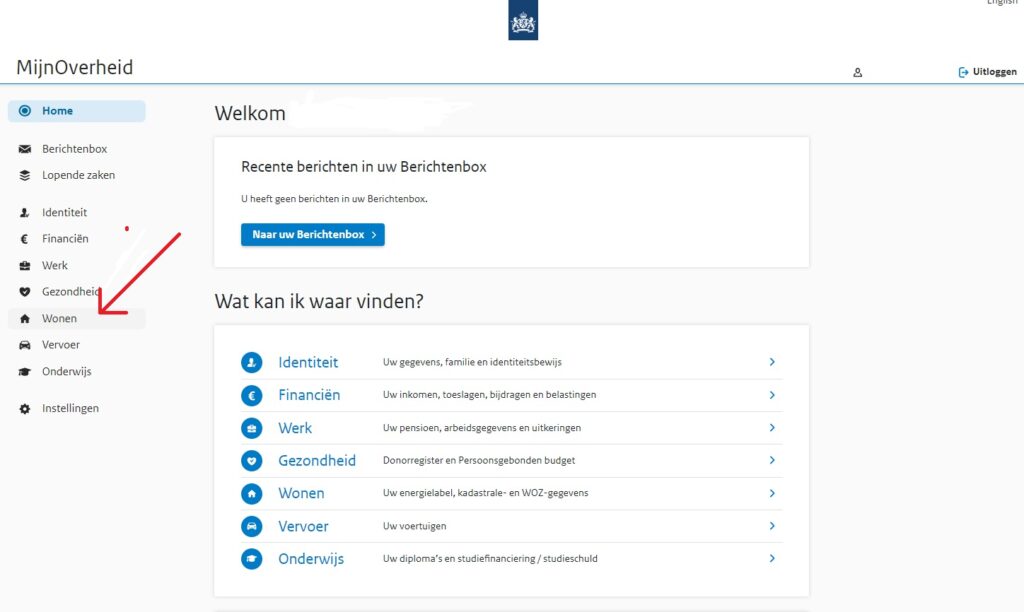The image size is (1024, 612).
Task: Open the Wonen link in the overview list
Action: tap(301, 493)
